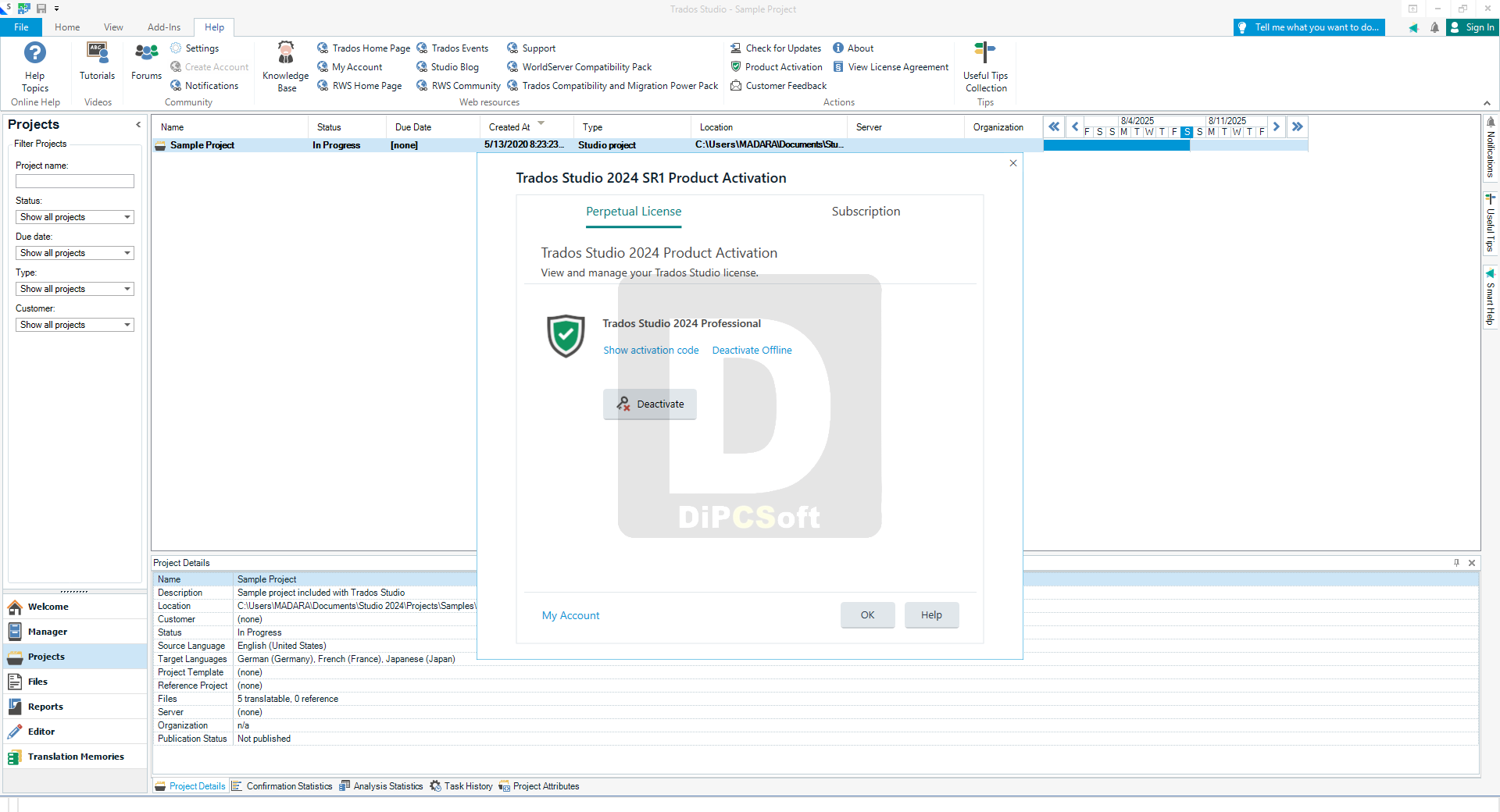1500x812 pixels.
Task: Open Trados Events web resource
Action: coord(452,48)
